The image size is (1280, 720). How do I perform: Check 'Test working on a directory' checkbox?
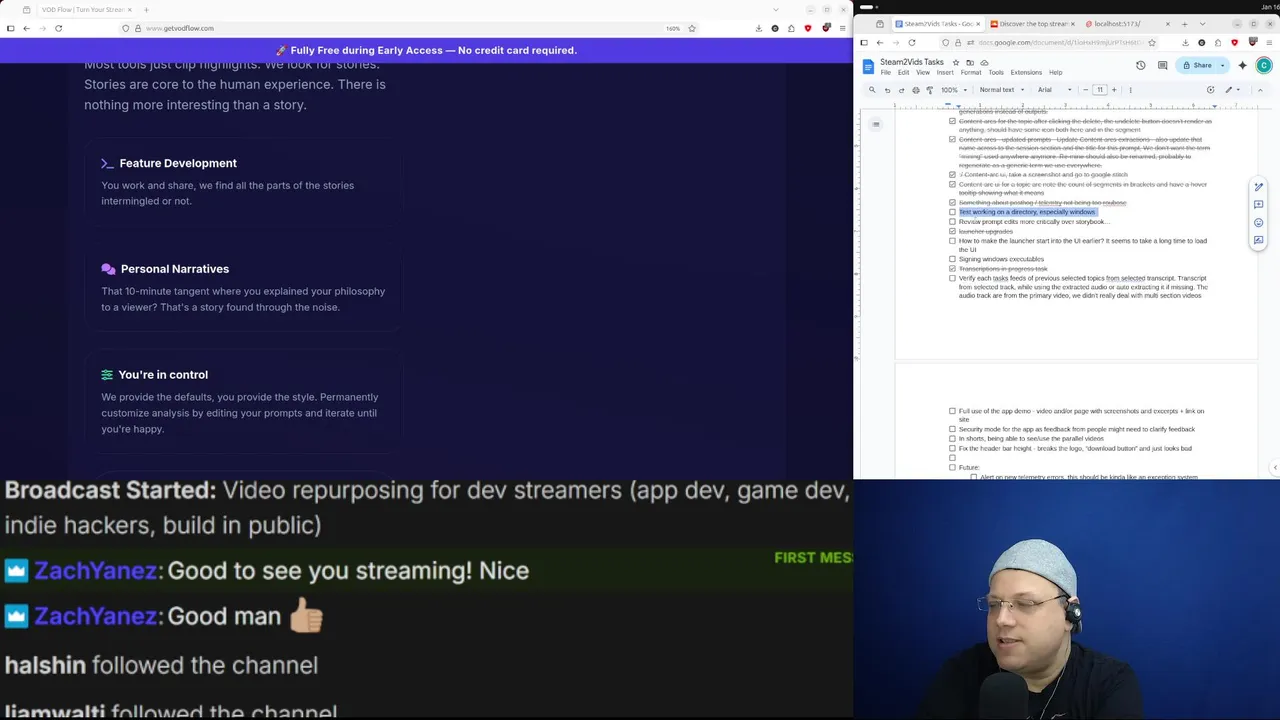[952, 212]
